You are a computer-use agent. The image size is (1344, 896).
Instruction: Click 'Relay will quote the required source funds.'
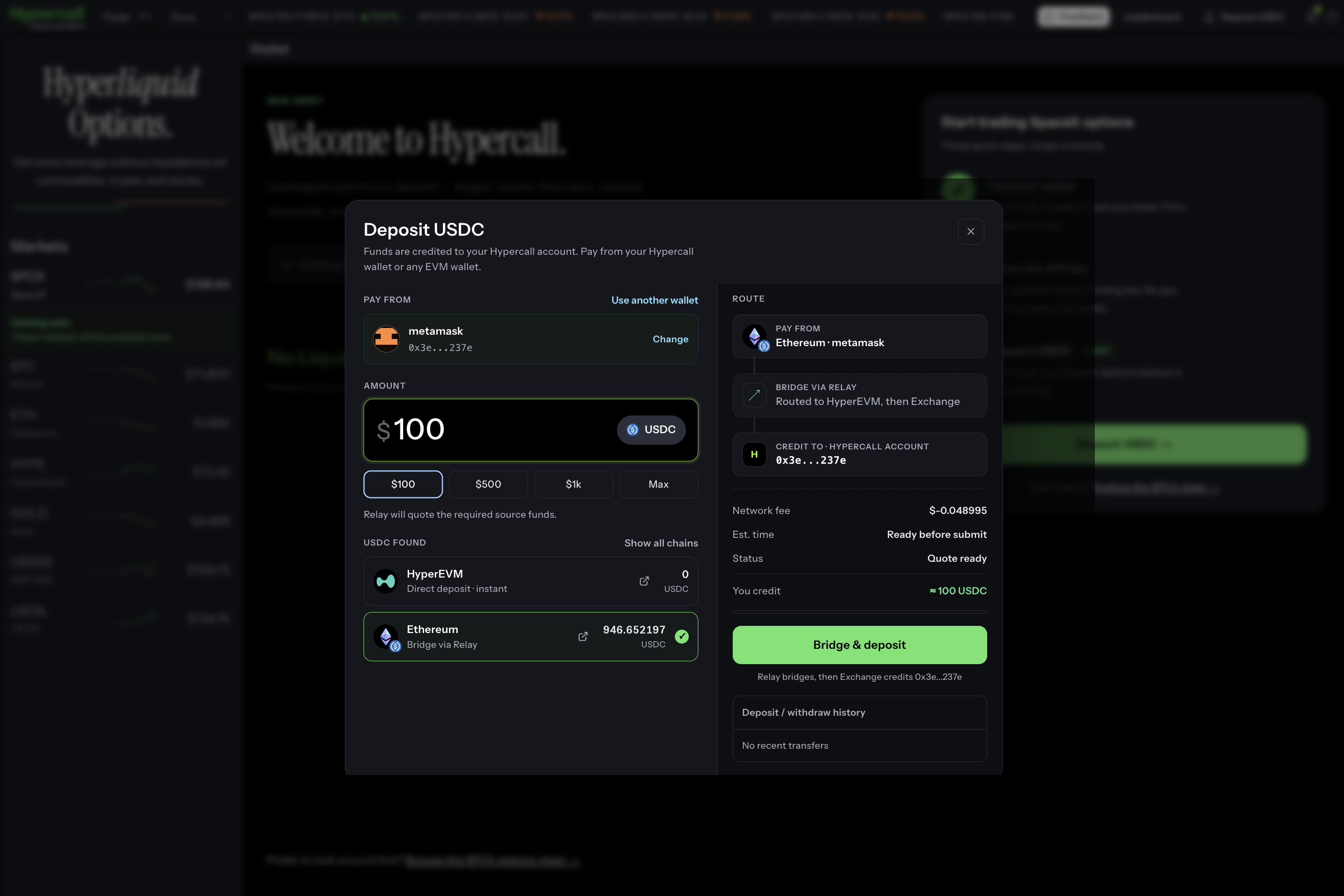pyautogui.click(x=460, y=514)
